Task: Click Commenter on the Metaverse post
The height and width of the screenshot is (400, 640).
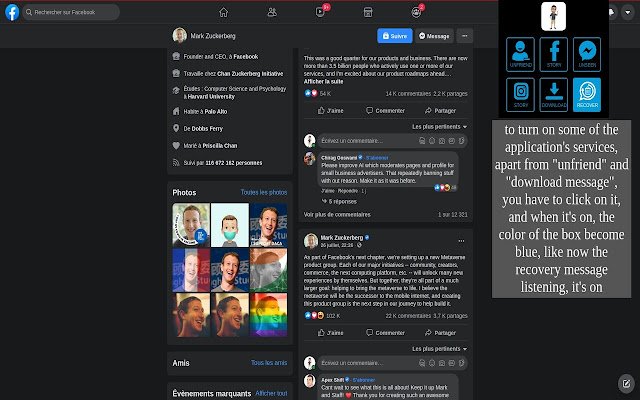Action: click(385, 333)
